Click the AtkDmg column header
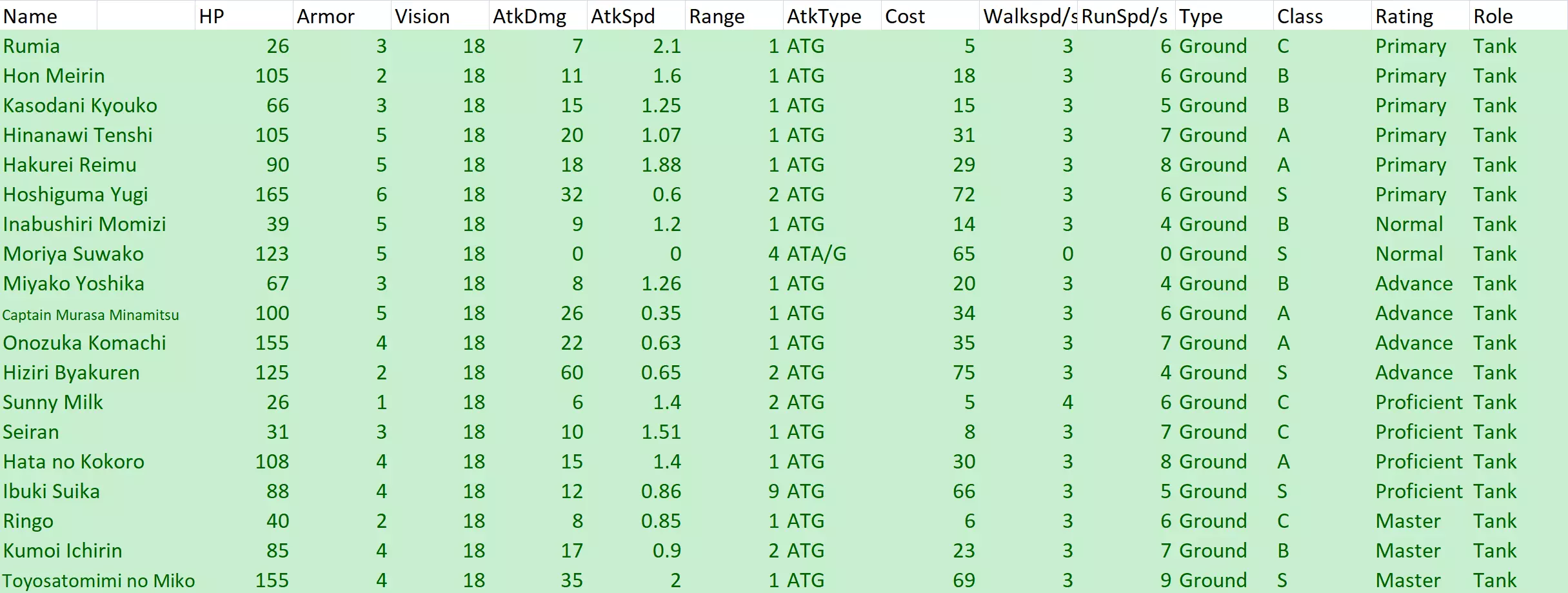 (530, 16)
